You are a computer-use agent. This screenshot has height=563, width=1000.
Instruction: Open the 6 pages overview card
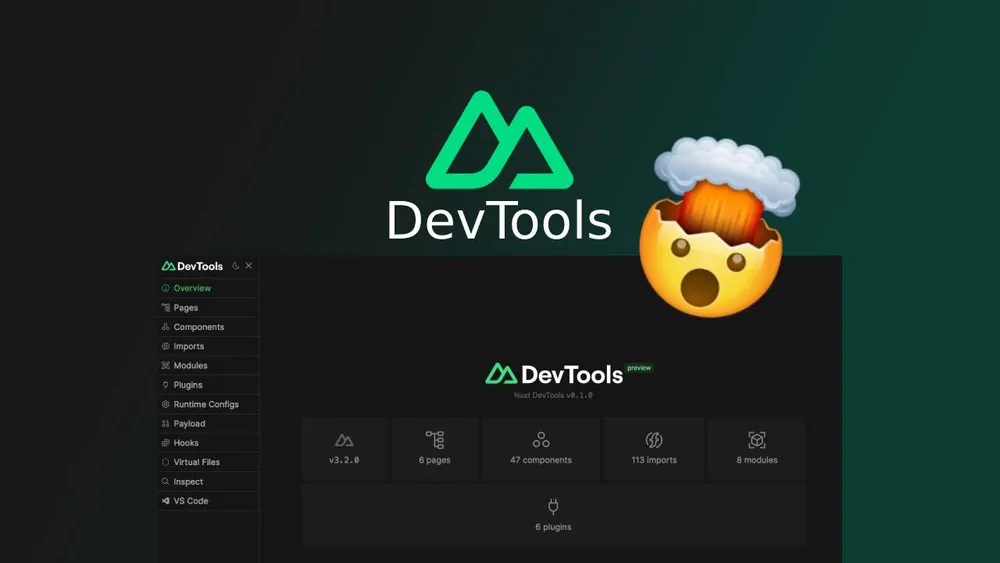pyautogui.click(x=435, y=449)
